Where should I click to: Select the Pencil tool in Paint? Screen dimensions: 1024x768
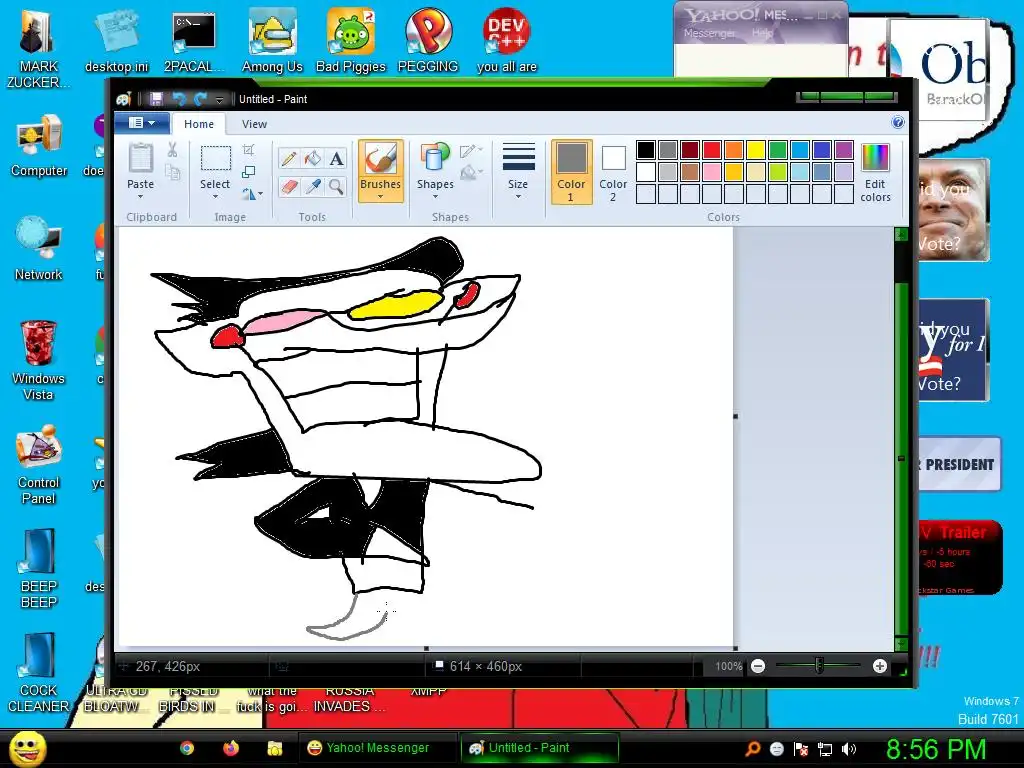[x=289, y=159]
